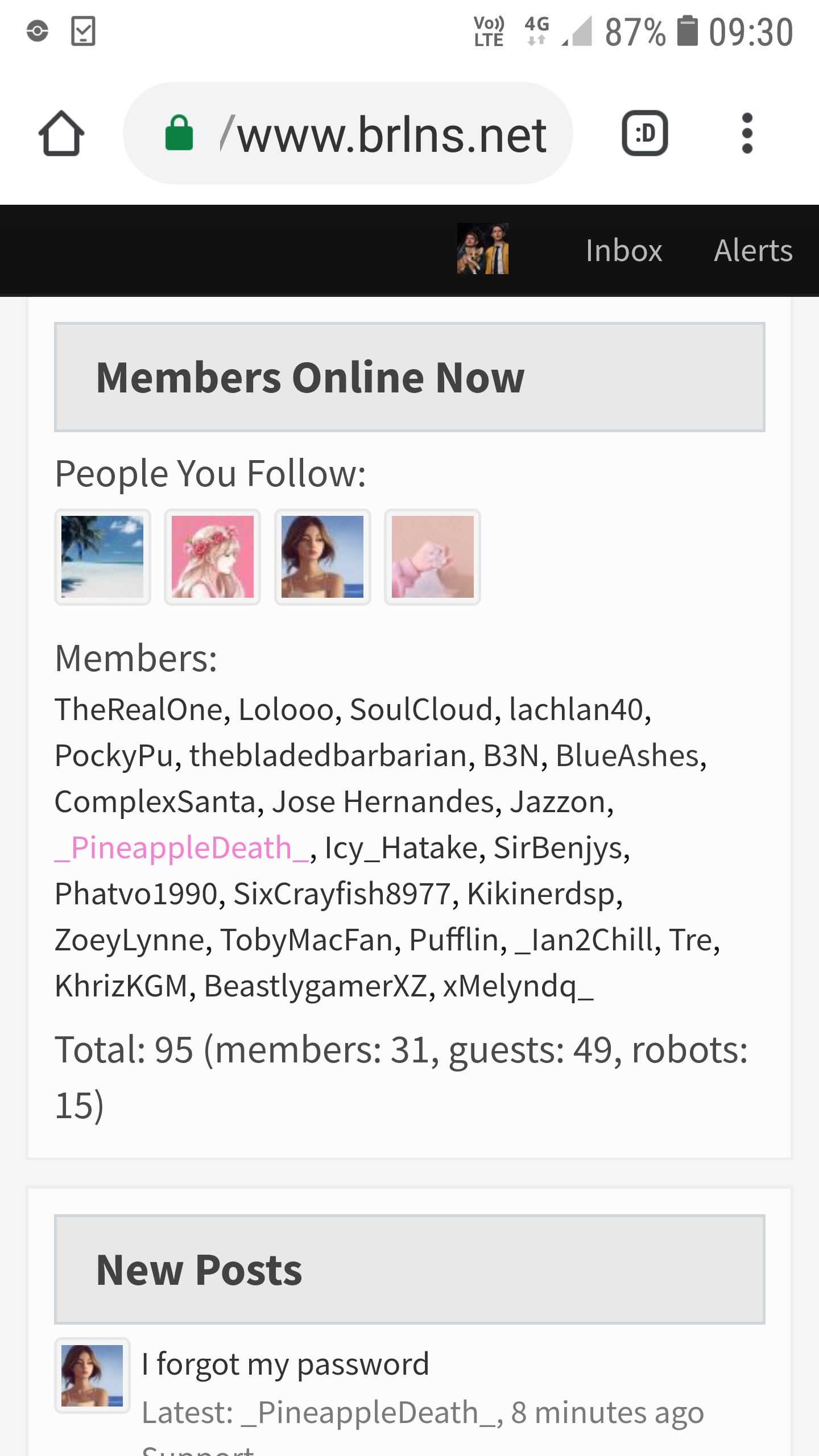Open the Members Online Now header
Image resolution: width=819 pixels, height=1456 pixels.
(409, 377)
